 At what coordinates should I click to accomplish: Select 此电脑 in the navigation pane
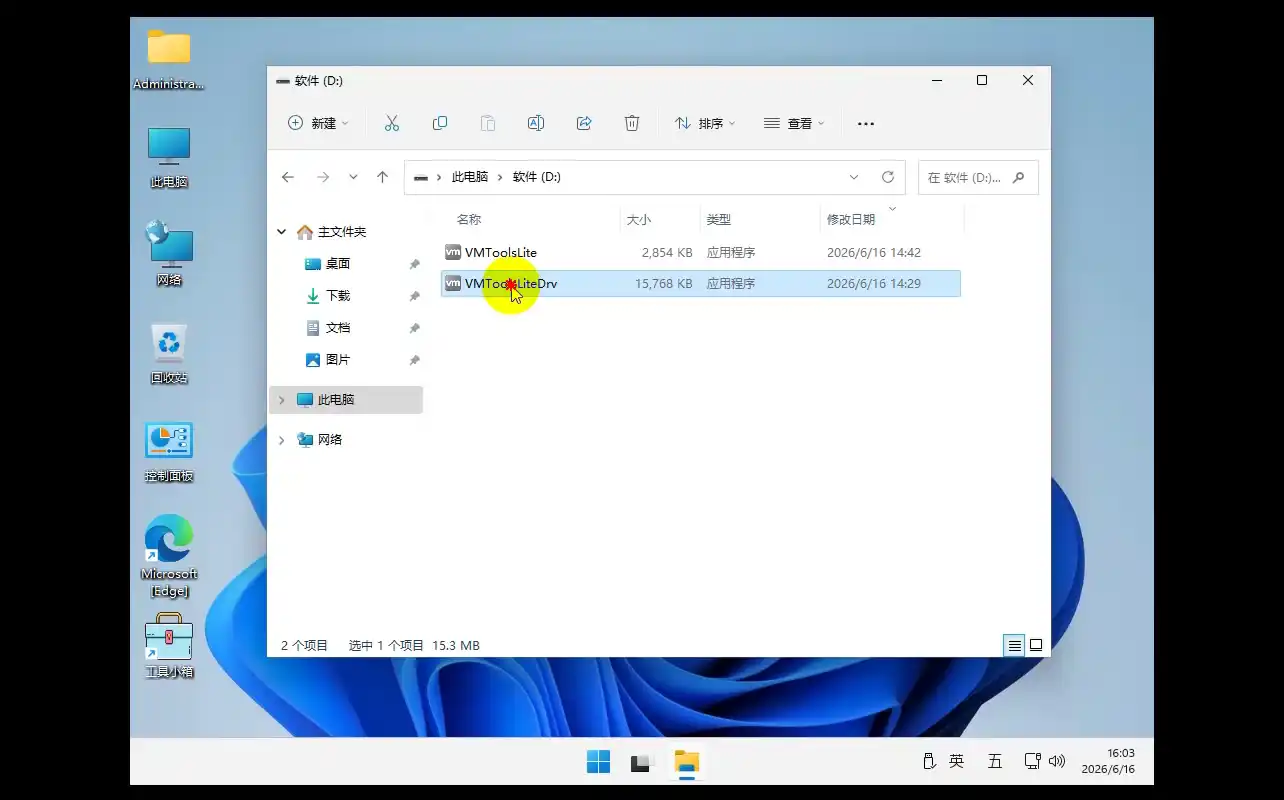pos(346,400)
